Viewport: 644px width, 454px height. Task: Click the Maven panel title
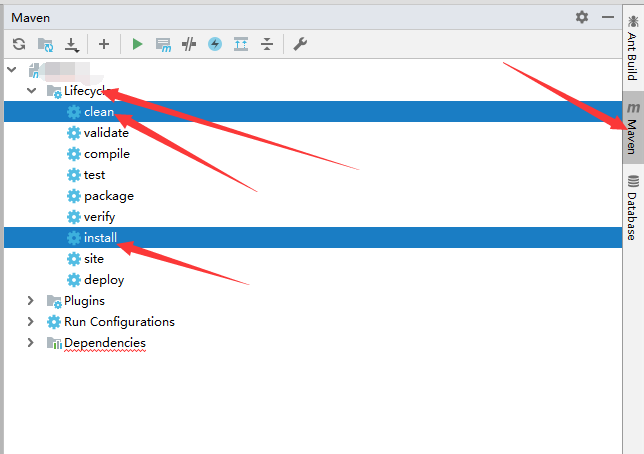click(30, 18)
